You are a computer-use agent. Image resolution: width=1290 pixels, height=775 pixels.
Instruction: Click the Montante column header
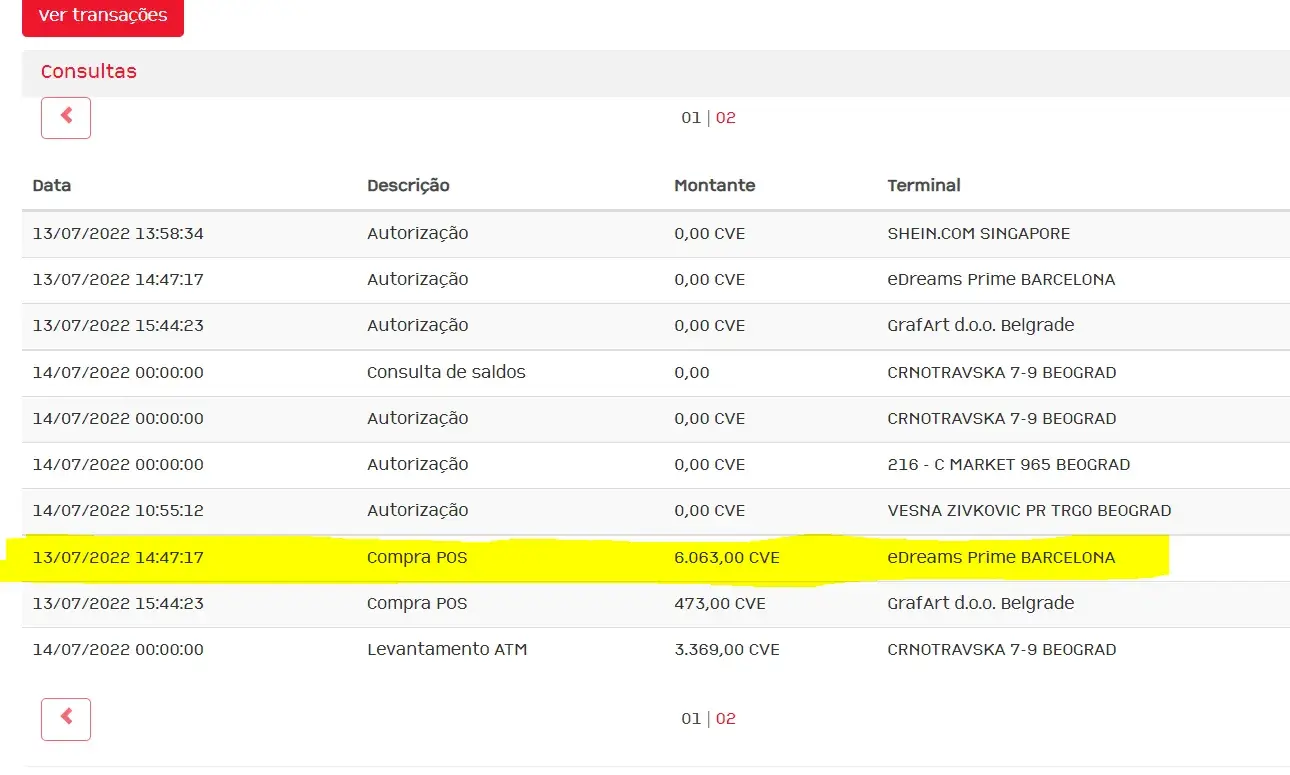[714, 186]
